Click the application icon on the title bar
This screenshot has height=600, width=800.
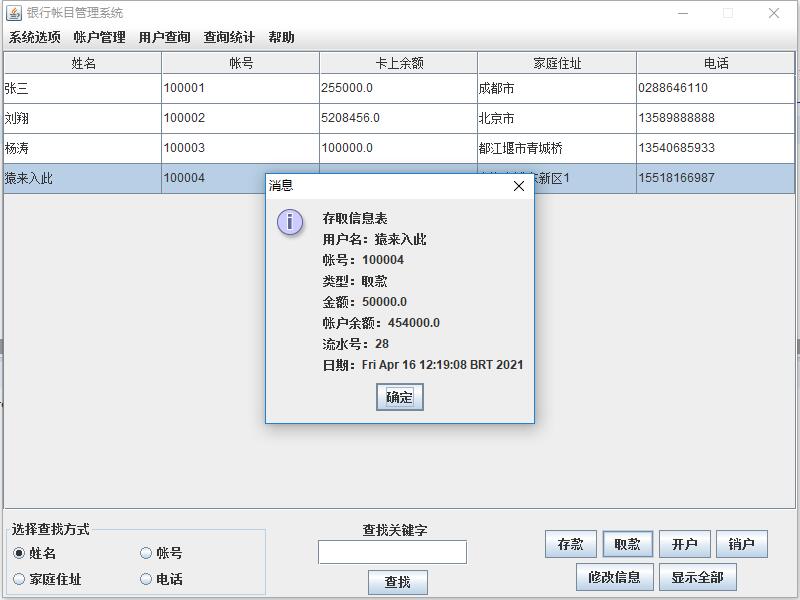16,13
